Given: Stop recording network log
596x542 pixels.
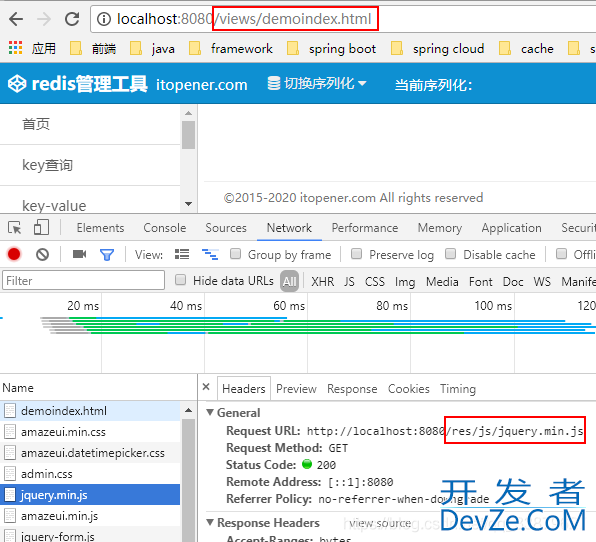Looking at the screenshot, I should pos(14,254).
